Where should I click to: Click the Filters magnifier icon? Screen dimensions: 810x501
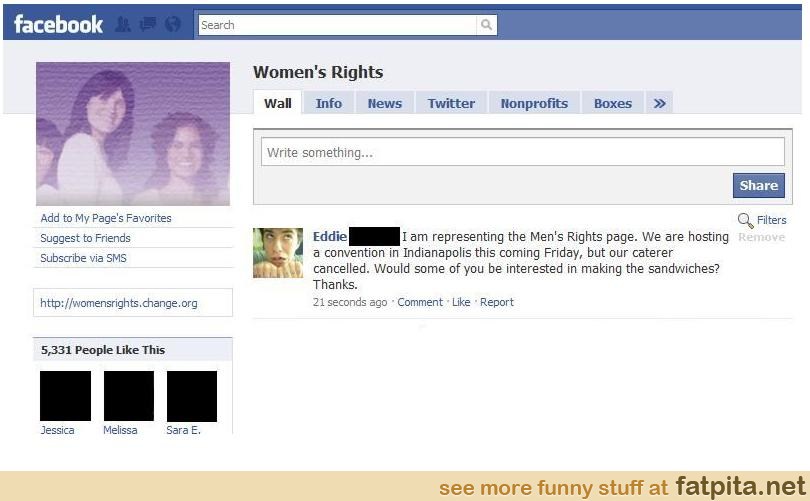pos(745,221)
